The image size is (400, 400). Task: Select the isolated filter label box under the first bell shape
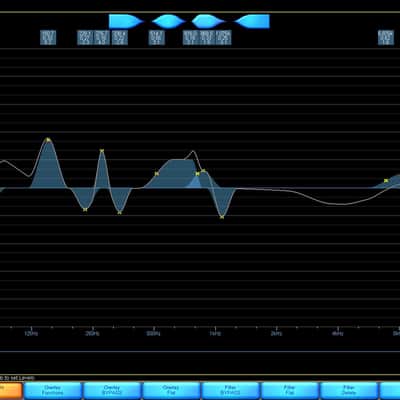click(156, 37)
